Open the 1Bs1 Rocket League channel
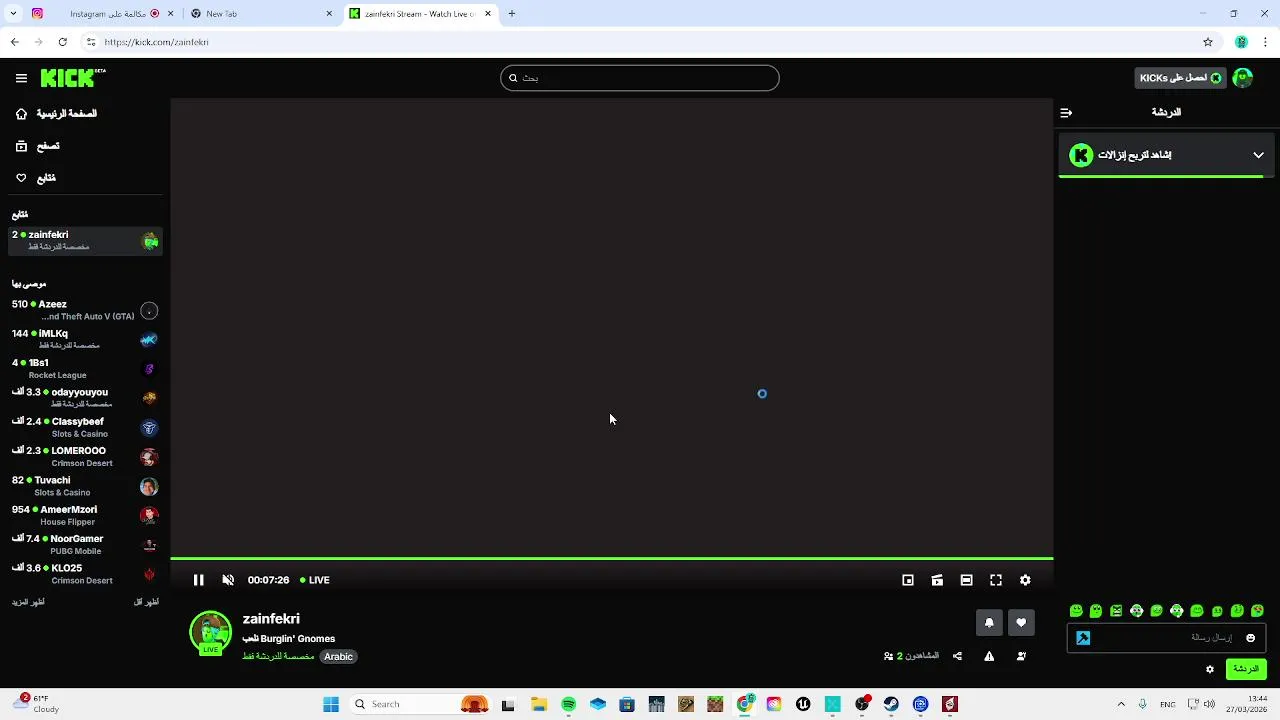The height and width of the screenshot is (720, 1280). click(x=85, y=369)
